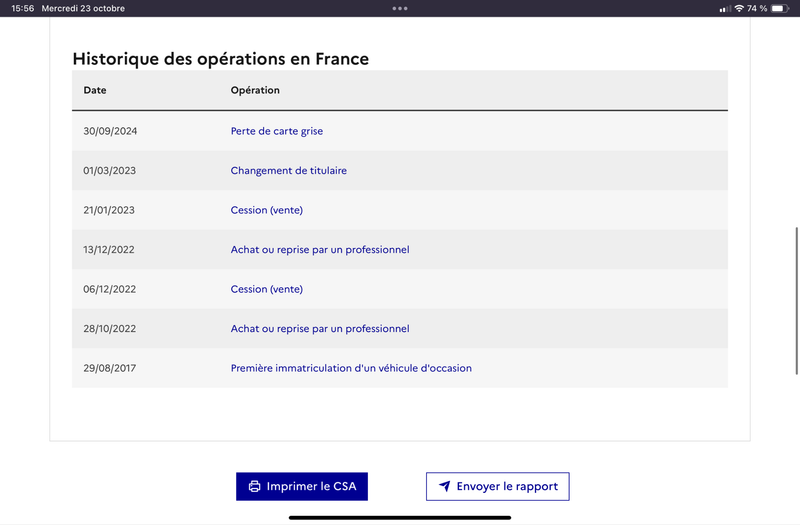Tap the cellular signal bars icon

click(725, 9)
